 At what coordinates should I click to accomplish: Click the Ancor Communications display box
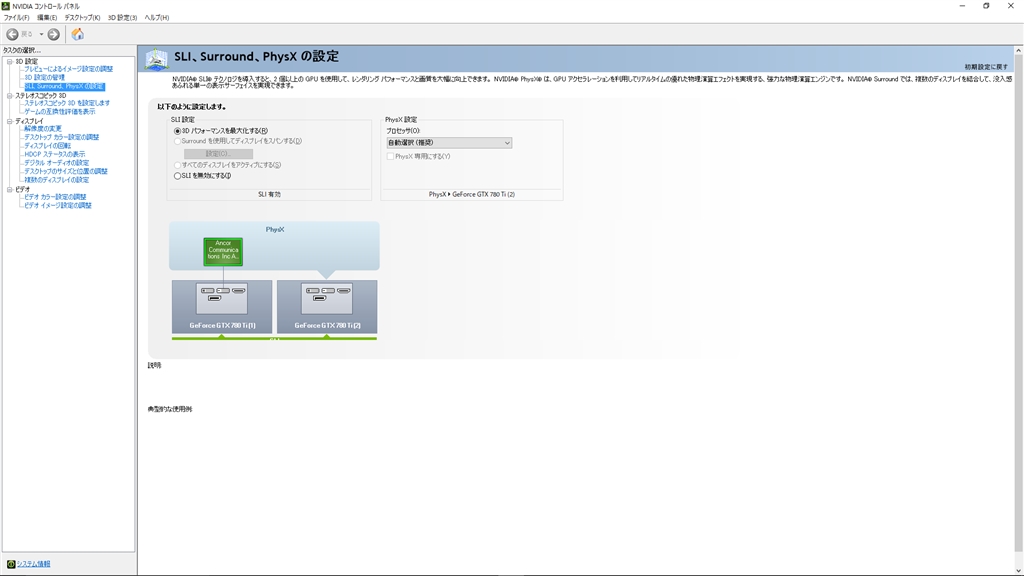223,251
